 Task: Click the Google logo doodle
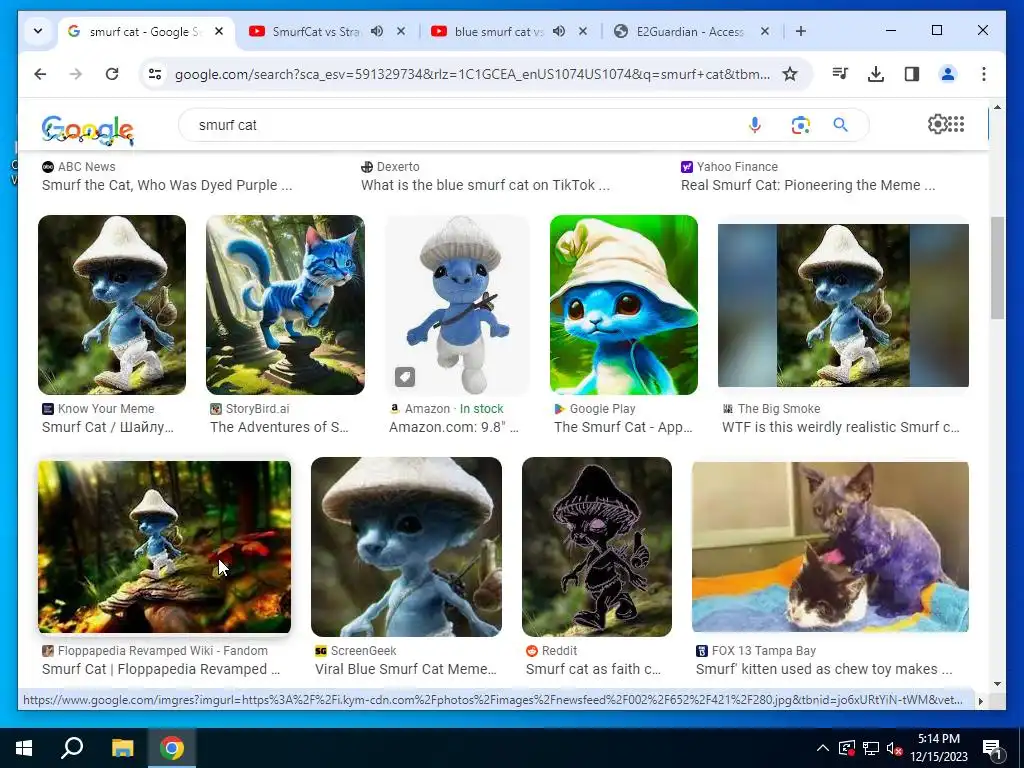pyautogui.click(x=88, y=129)
